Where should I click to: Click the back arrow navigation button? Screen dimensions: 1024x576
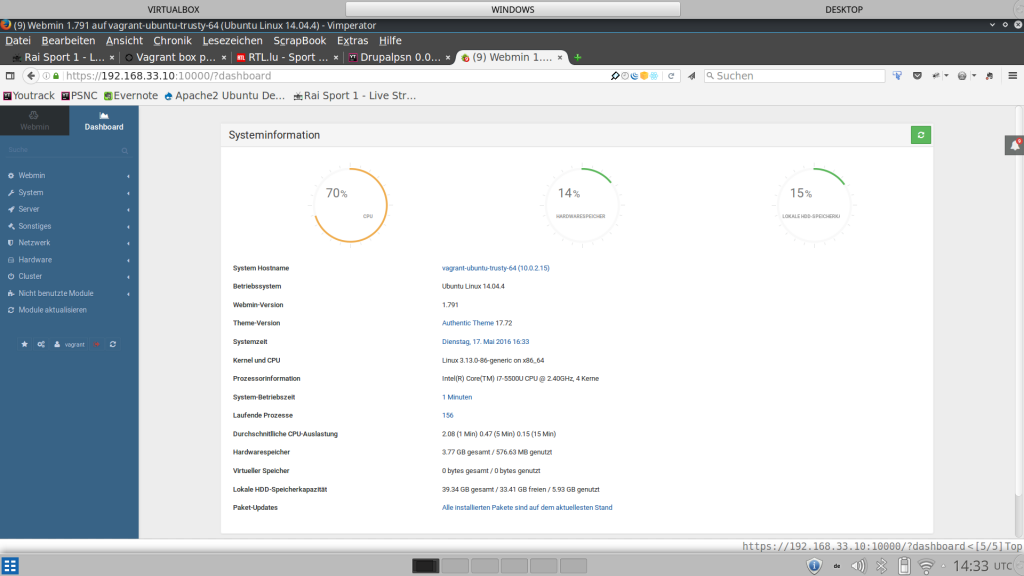point(32,76)
